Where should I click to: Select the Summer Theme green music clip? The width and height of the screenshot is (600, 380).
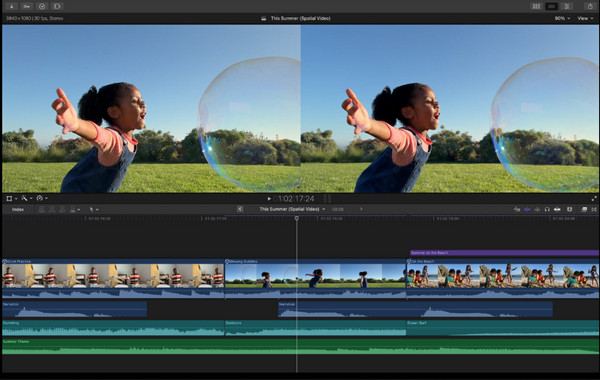301,347
